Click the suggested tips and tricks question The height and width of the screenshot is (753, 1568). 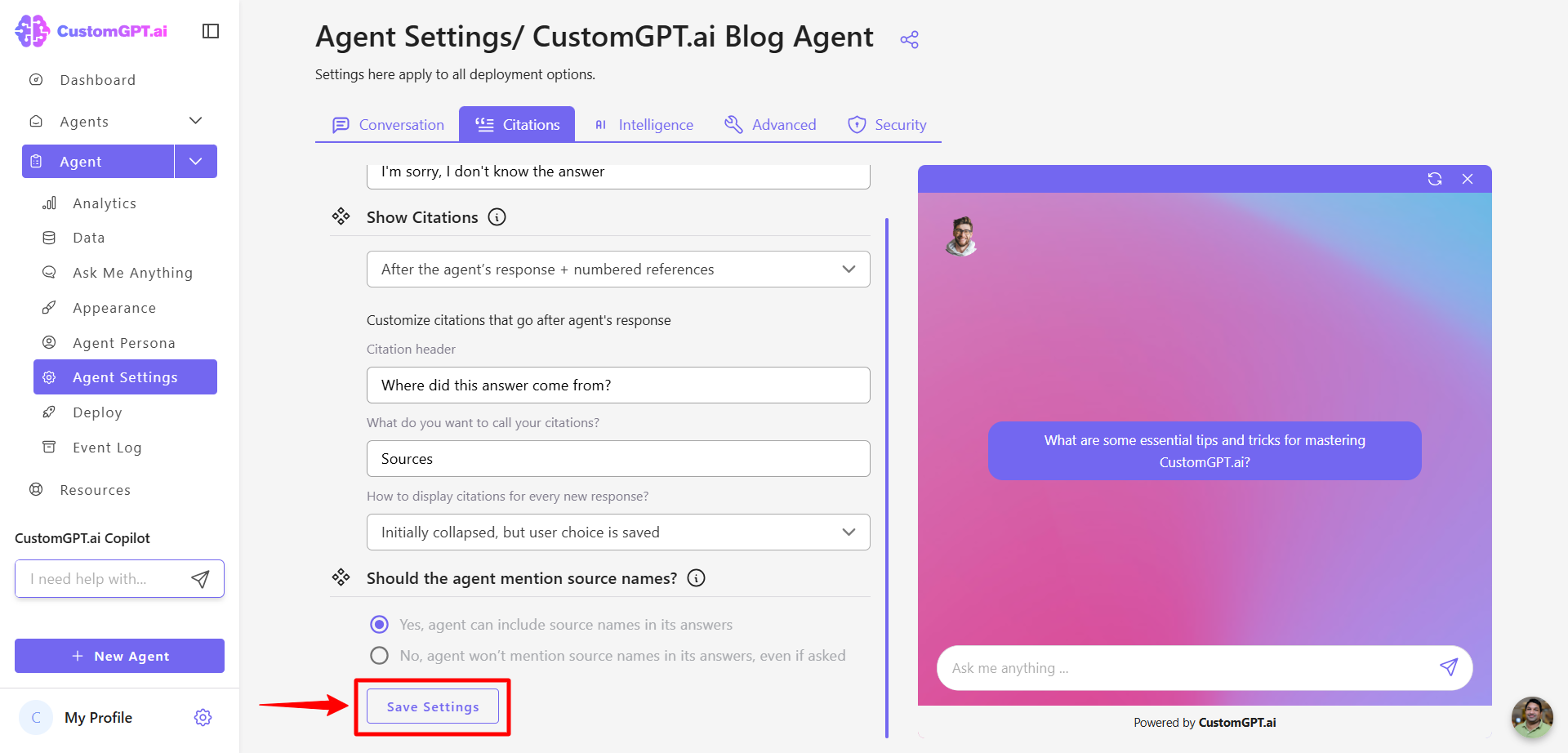(1205, 451)
